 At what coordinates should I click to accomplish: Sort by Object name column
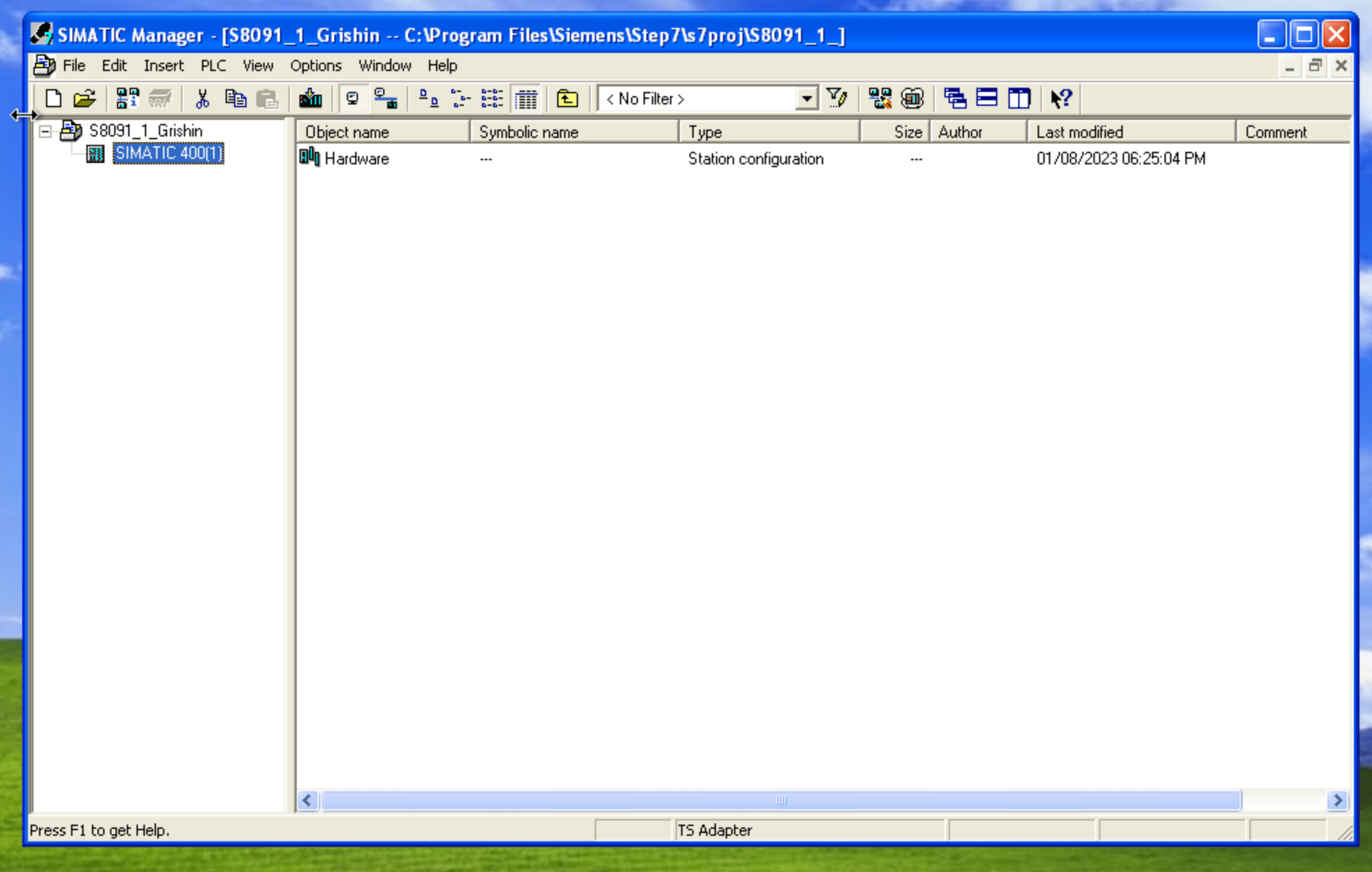[x=383, y=132]
